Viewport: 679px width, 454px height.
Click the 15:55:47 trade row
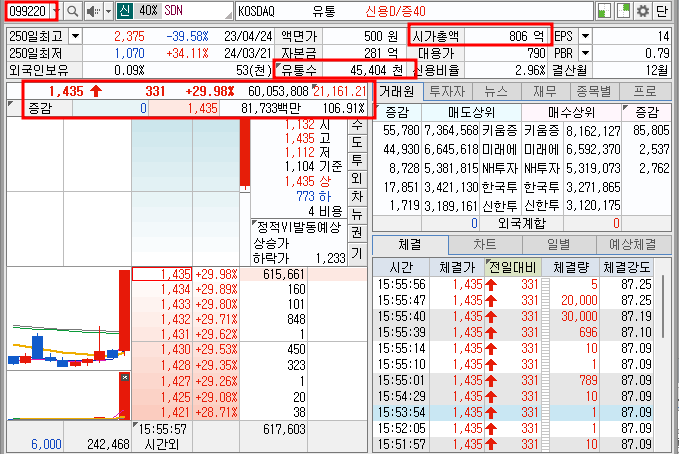pos(514,300)
